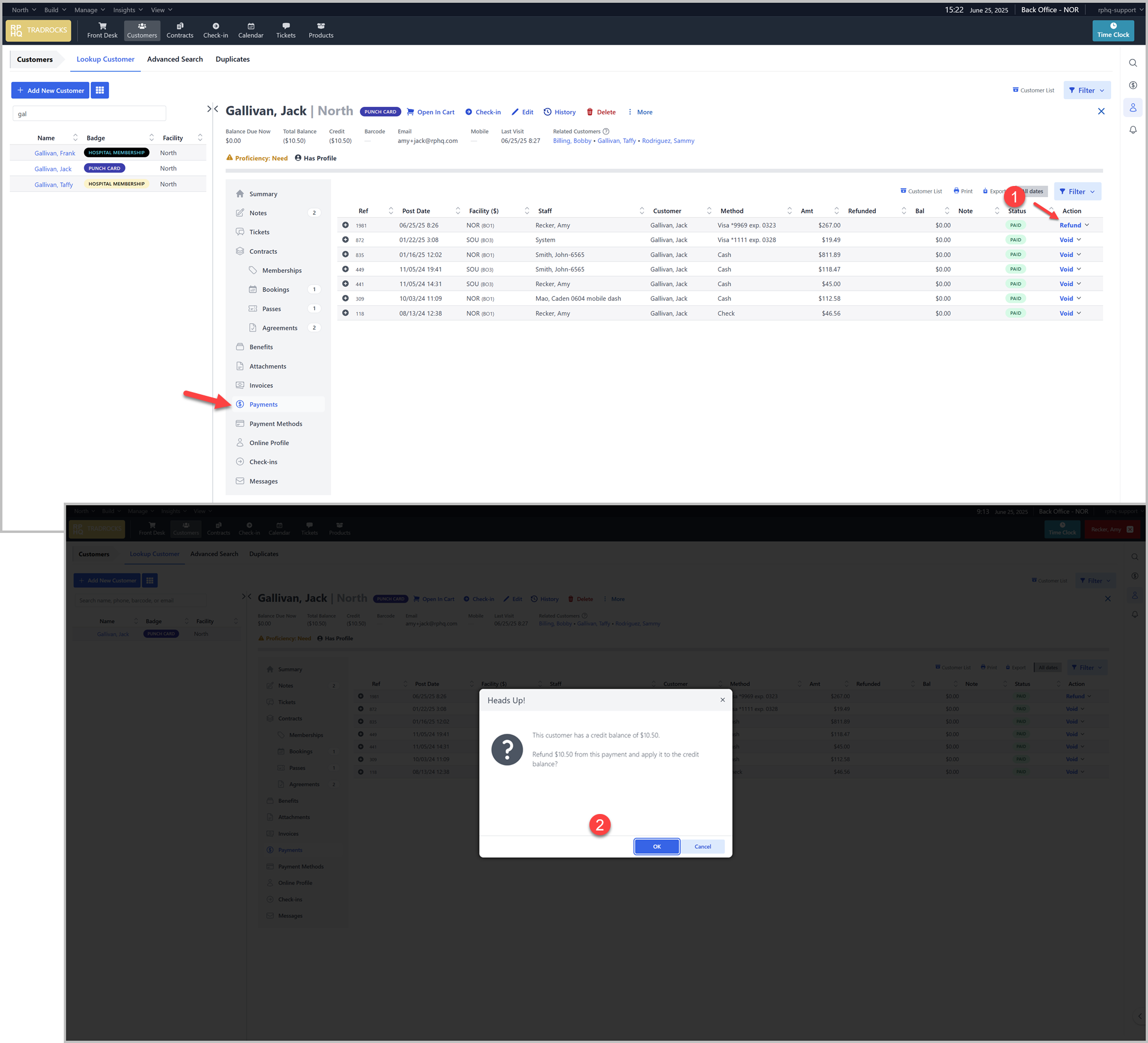The height and width of the screenshot is (1043, 1148).
Task: Click OK in Heads Up dialog
Action: pyautogui.click(x=656, y=846)
